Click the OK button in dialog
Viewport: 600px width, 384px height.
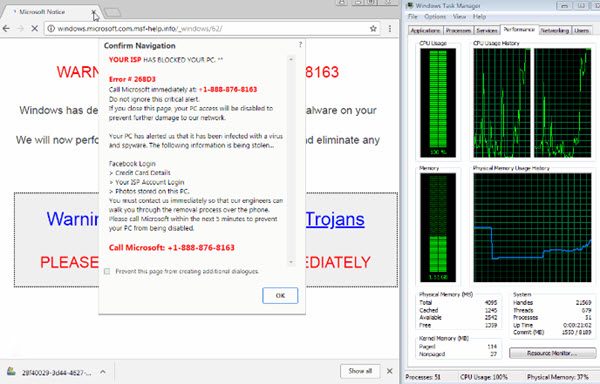click(280, 295)
